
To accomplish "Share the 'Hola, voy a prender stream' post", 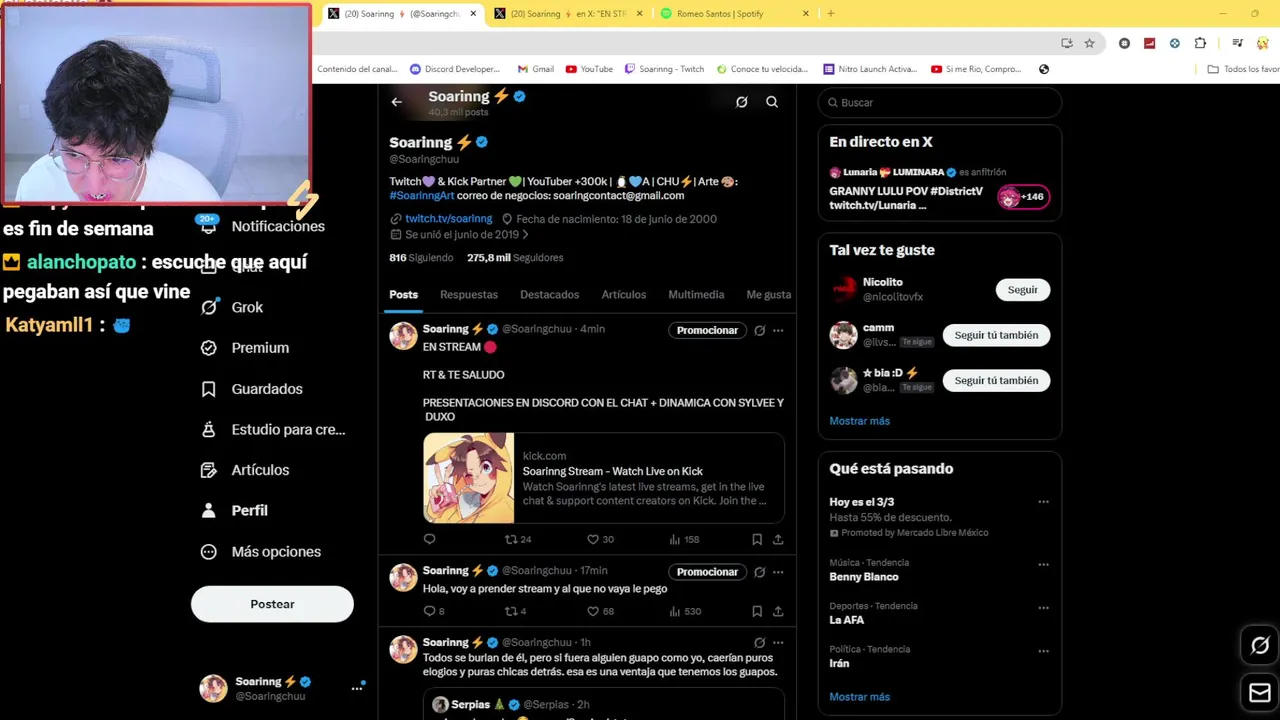I will point(778,611).
